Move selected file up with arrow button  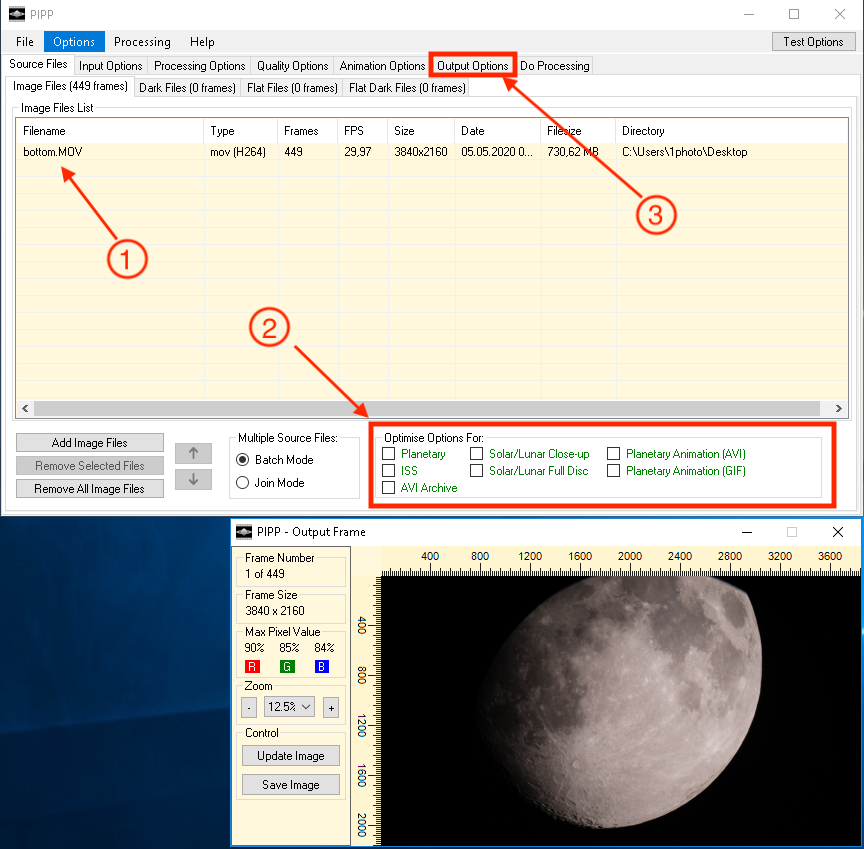click(193, 453)
